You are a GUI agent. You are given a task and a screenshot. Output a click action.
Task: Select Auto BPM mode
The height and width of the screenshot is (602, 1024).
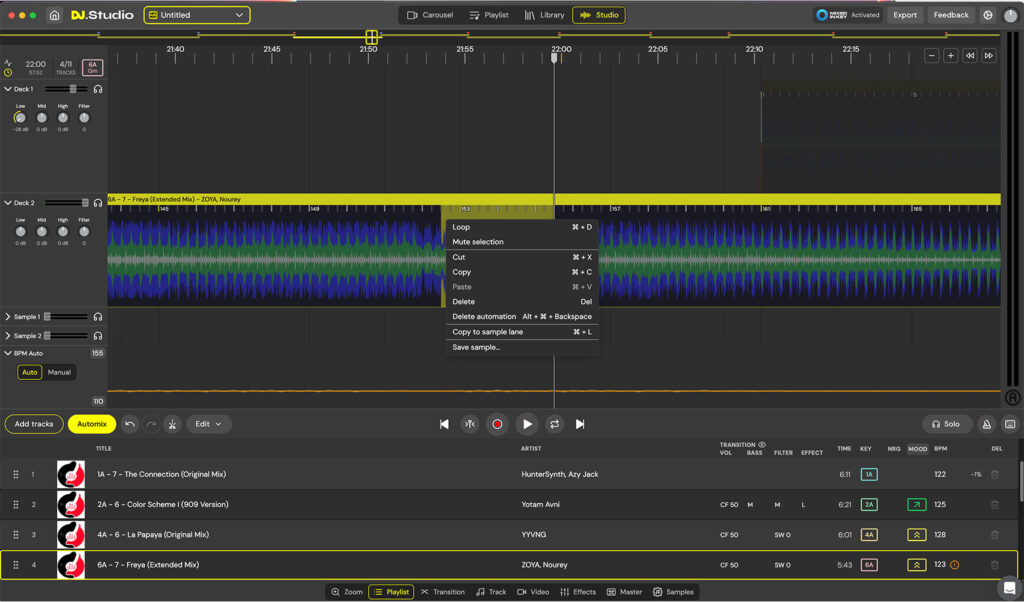pyautogui.click(x=29, y=372)
